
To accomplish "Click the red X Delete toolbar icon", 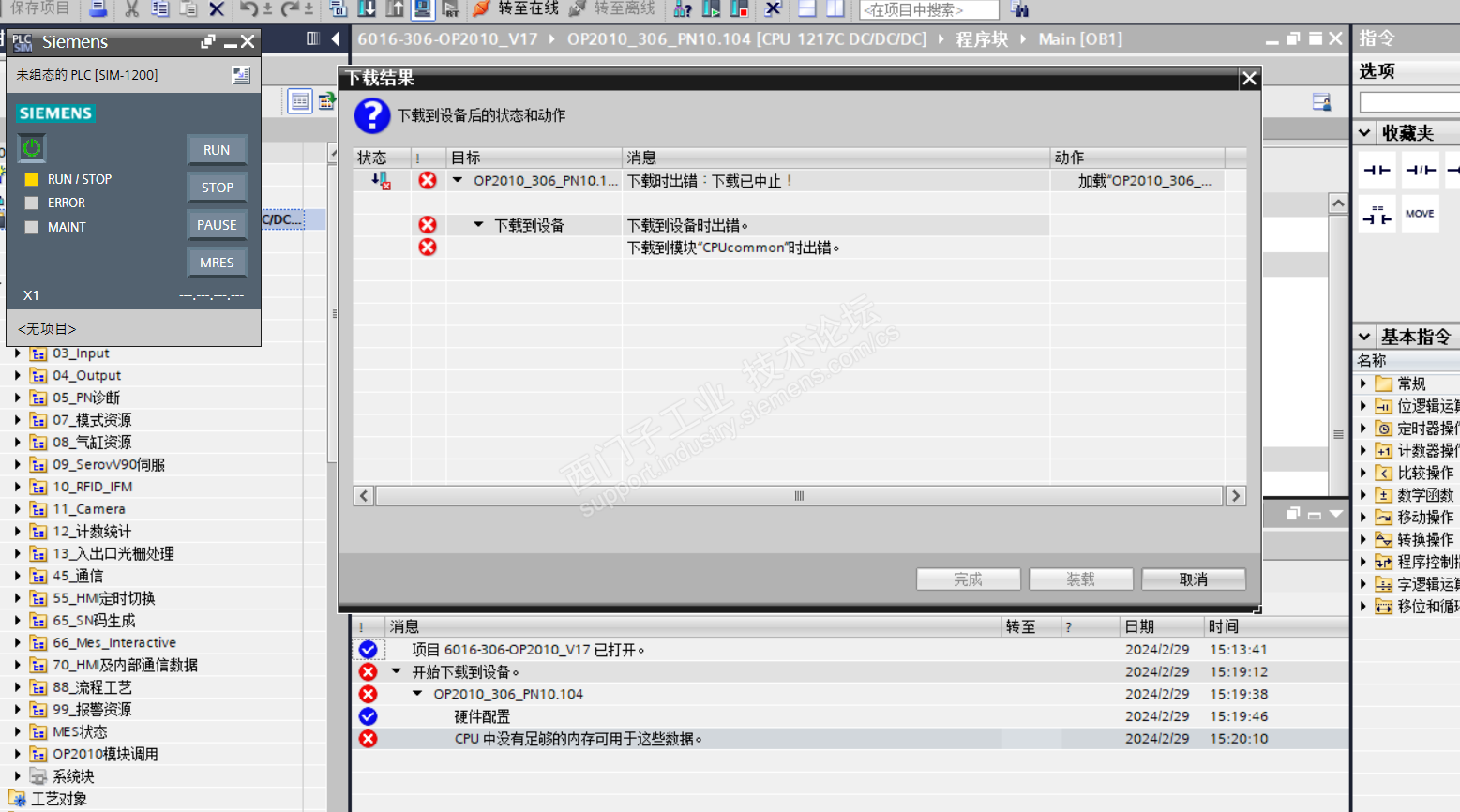I will point(217,9).
